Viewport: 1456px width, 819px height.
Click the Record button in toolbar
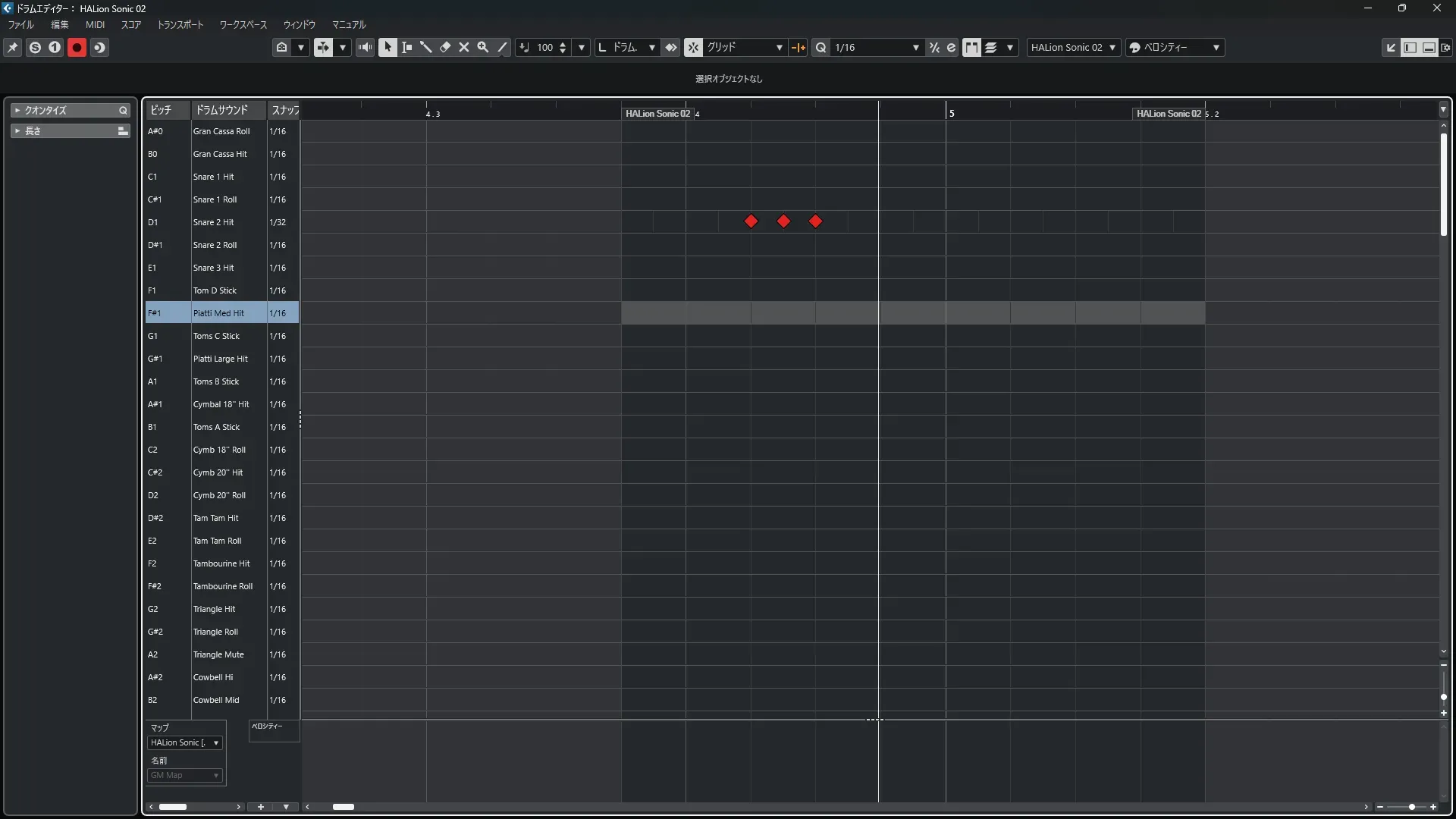click(77, 47)
